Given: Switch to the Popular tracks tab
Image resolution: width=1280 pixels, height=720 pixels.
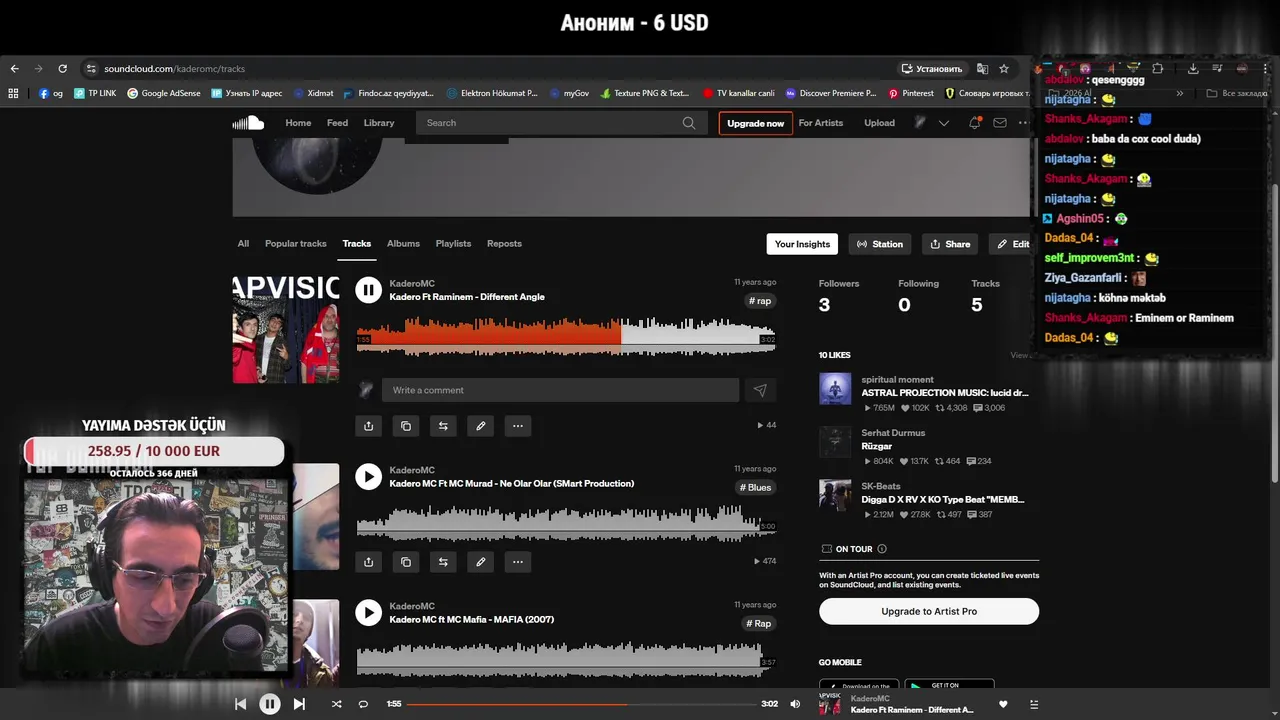Looking at the screenshot, I should click(296, 244).
